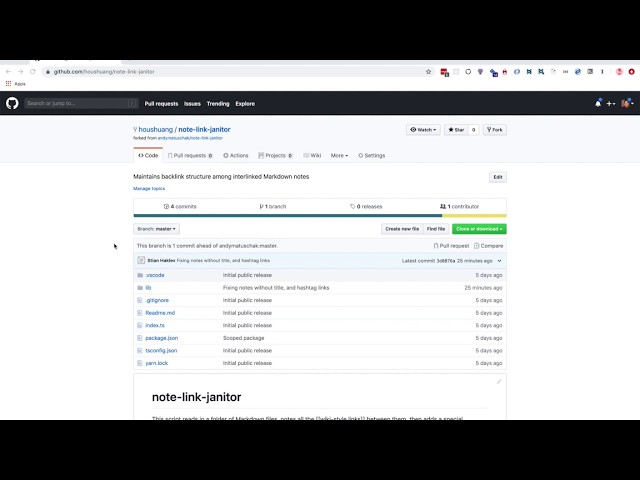Open houshuang user profile link

pyautogui.click(x=156, y=129)
